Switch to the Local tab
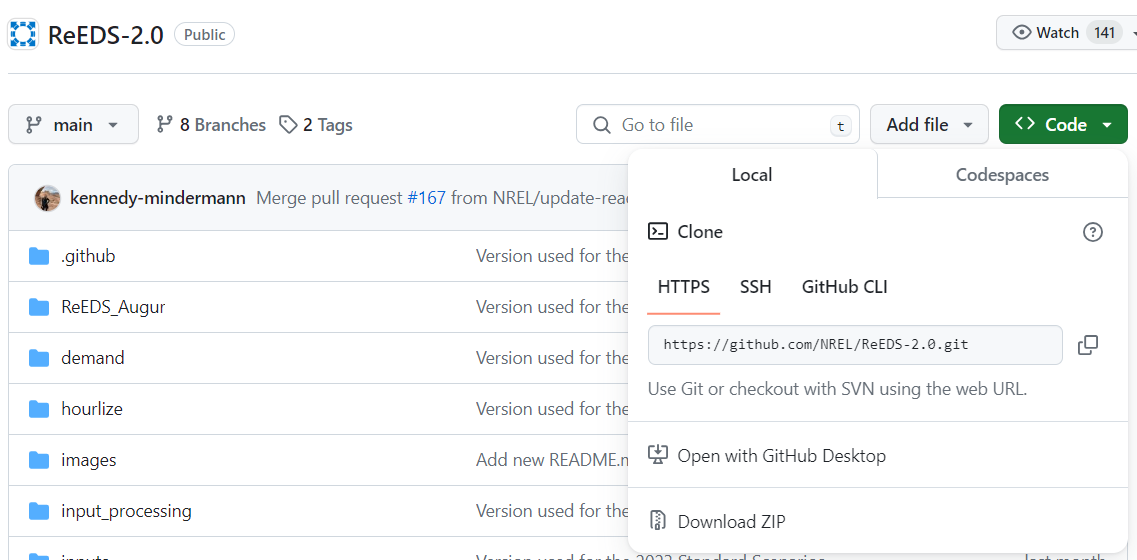The height and width of the screenshot is (560, 1137). (752, 175)
